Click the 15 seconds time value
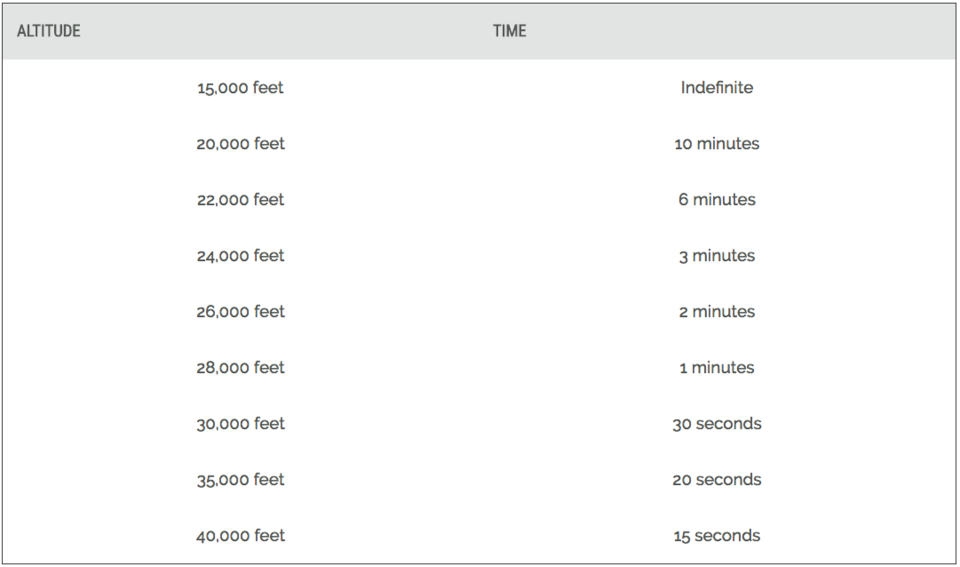The image size is (960, 567). (x=717, y=536)
